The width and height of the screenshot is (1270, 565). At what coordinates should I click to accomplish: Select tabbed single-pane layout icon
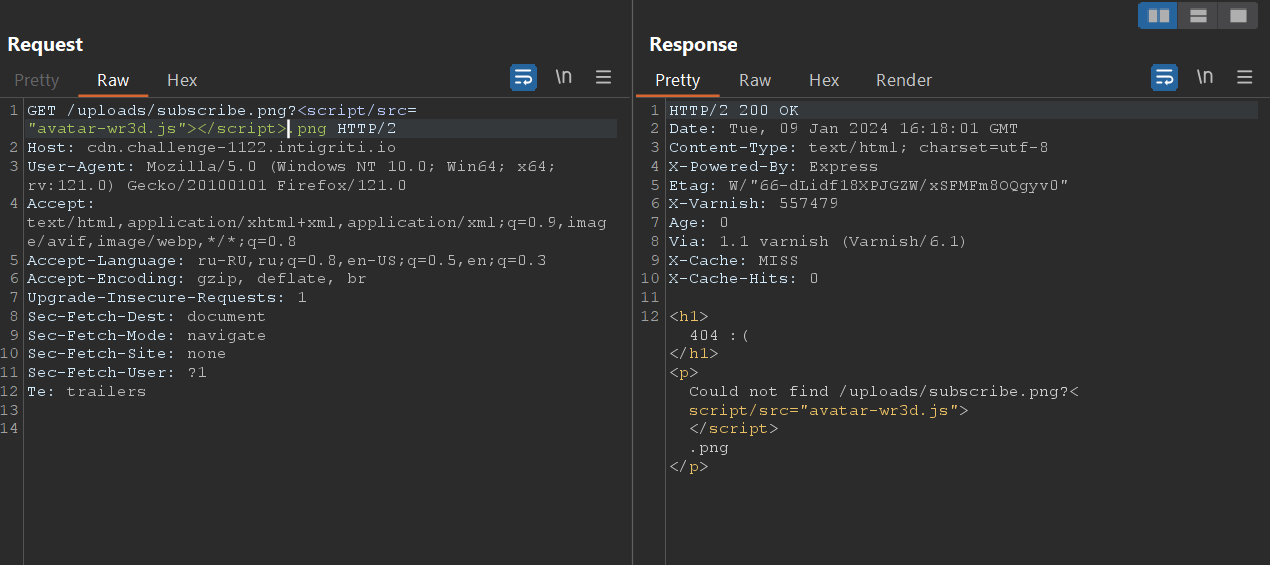pos(1238,16)
